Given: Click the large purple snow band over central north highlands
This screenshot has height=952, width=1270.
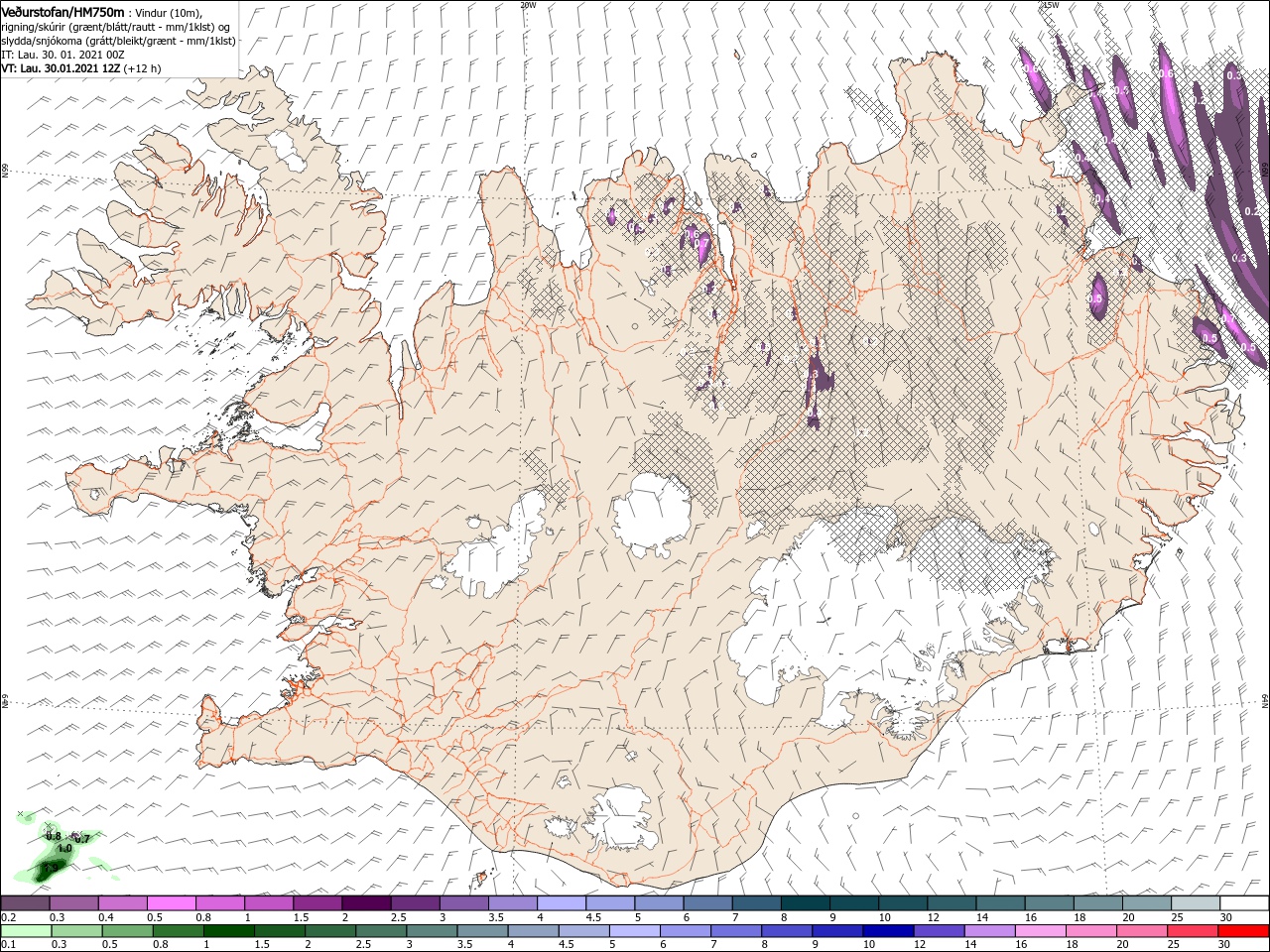Looking at the screenshot, I should click(819, 382).
